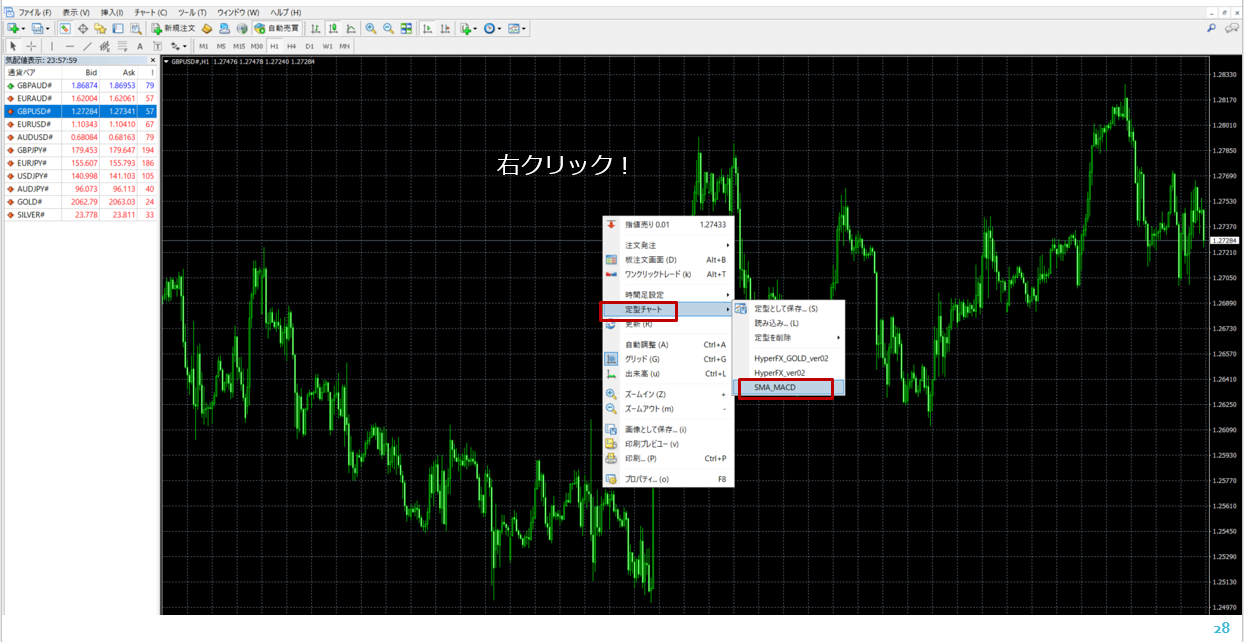Switch chart to candlestick display icon
The height and width of the screenshot is (642, 1244).
pos(333,29)
